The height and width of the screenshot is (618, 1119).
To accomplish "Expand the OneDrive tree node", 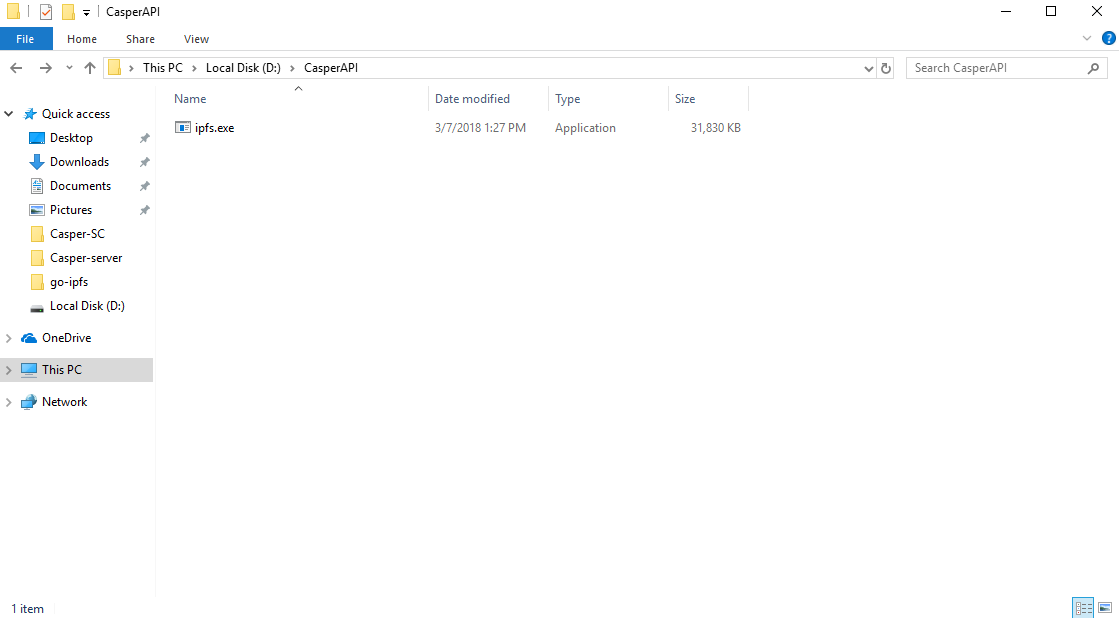I will point(9,338).
